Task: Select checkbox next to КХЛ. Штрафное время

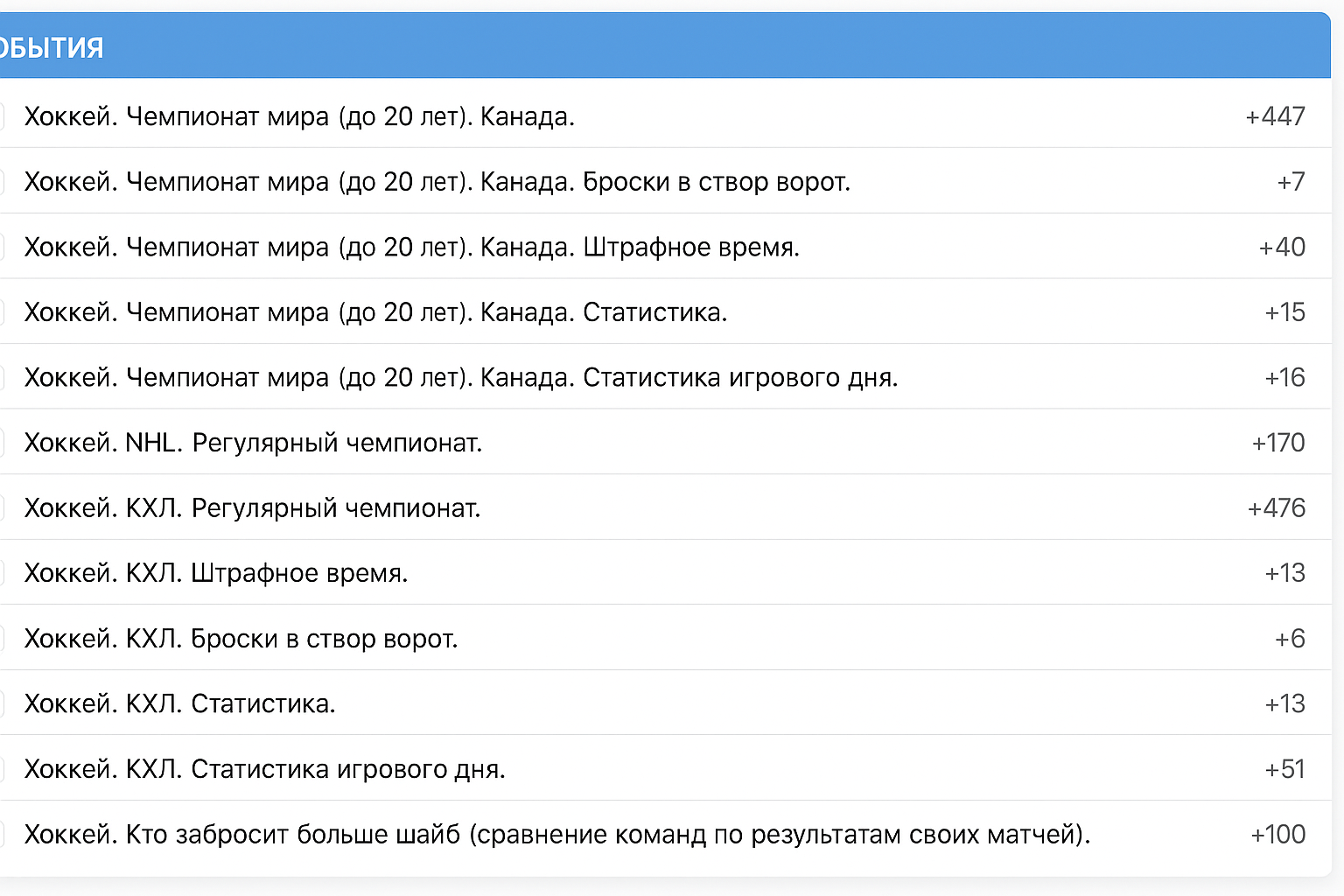Action: 2,573
